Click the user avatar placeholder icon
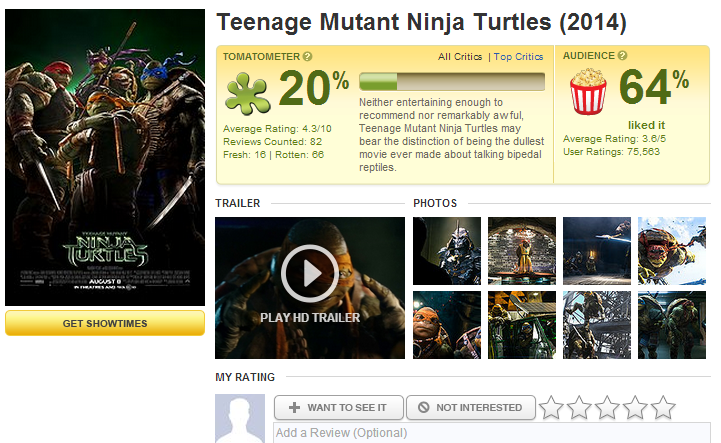The image size is (721, 443). 240,419
